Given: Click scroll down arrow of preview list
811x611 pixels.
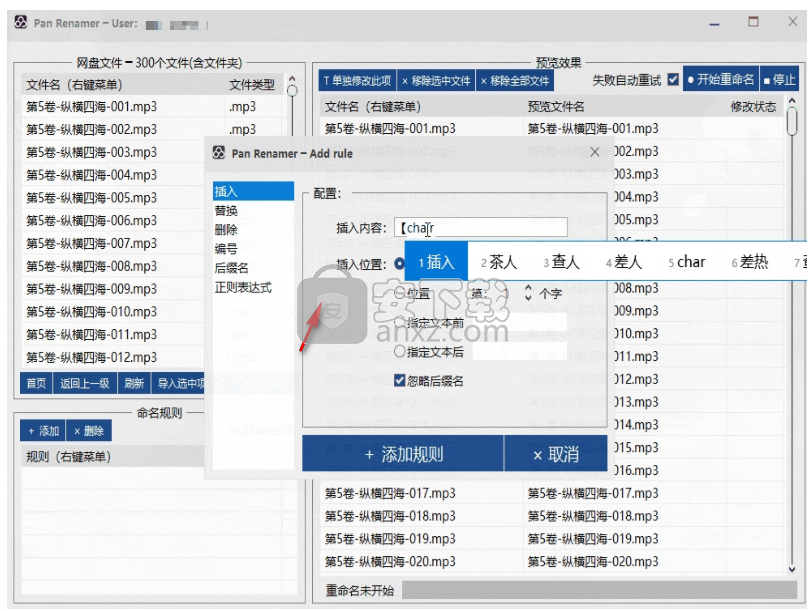Looking at the screenshot, I should (792, 569).
